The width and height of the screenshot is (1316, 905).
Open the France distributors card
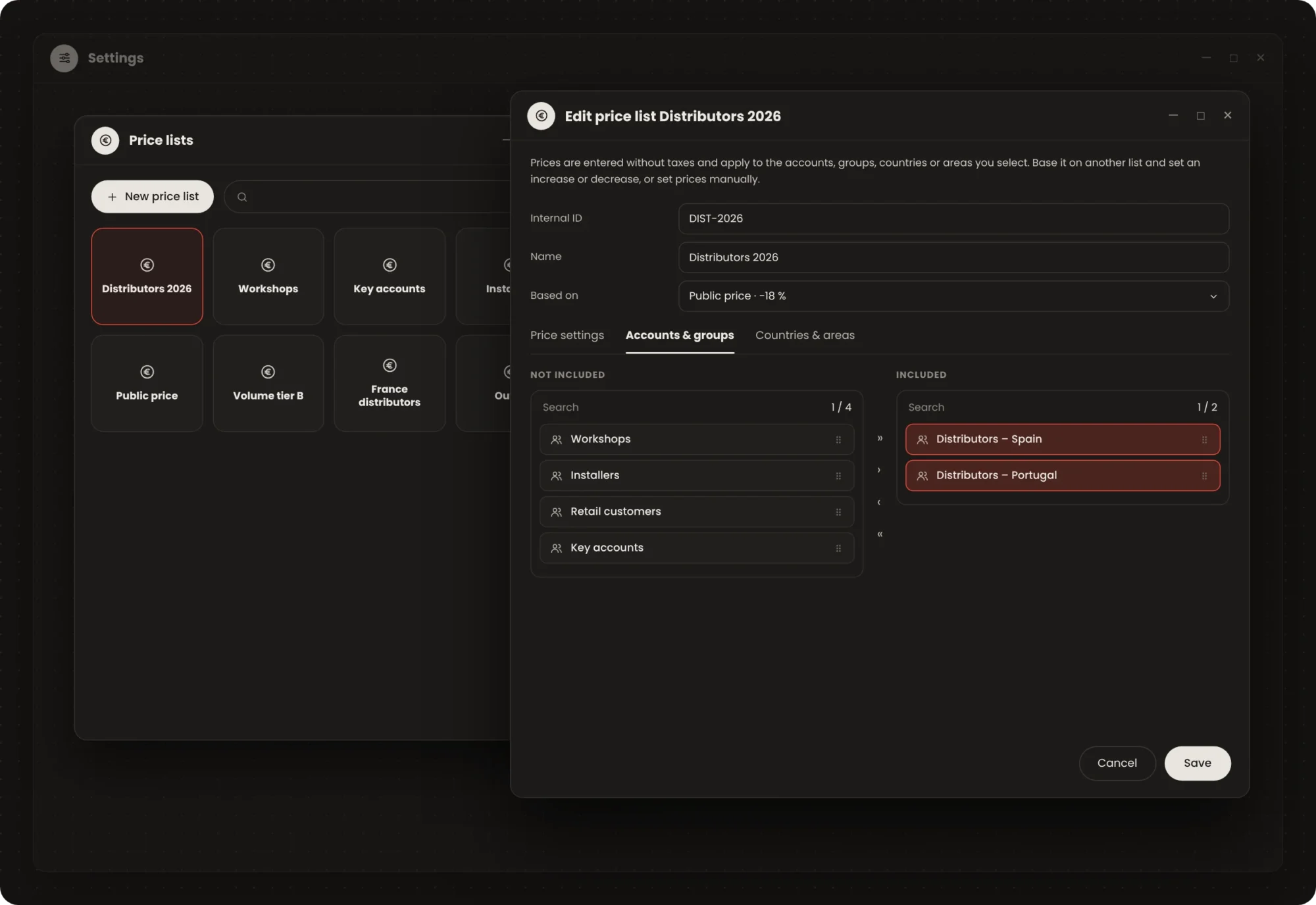click(390, 383)
